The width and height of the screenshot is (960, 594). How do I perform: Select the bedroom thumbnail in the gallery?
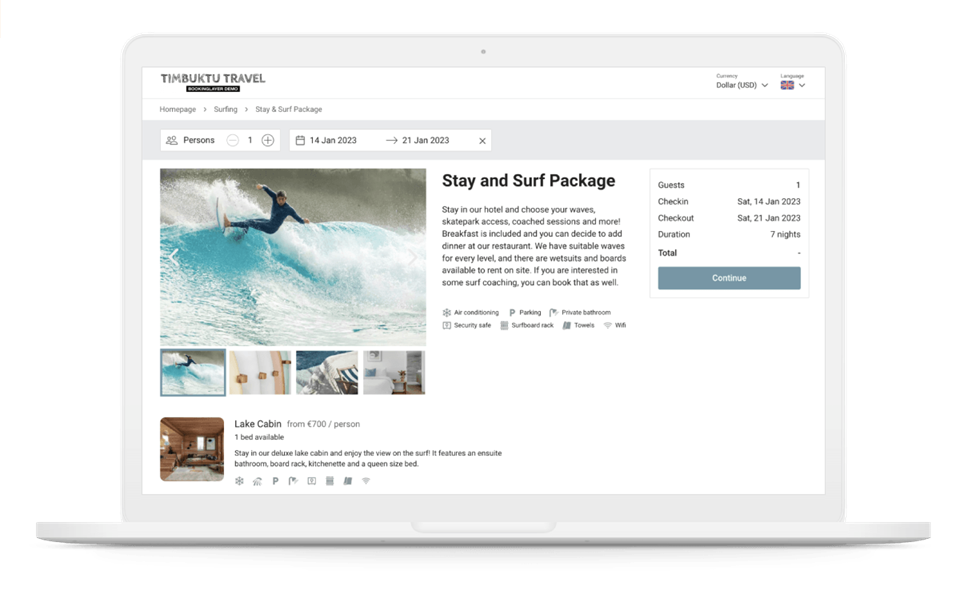(x=394, y=372)
